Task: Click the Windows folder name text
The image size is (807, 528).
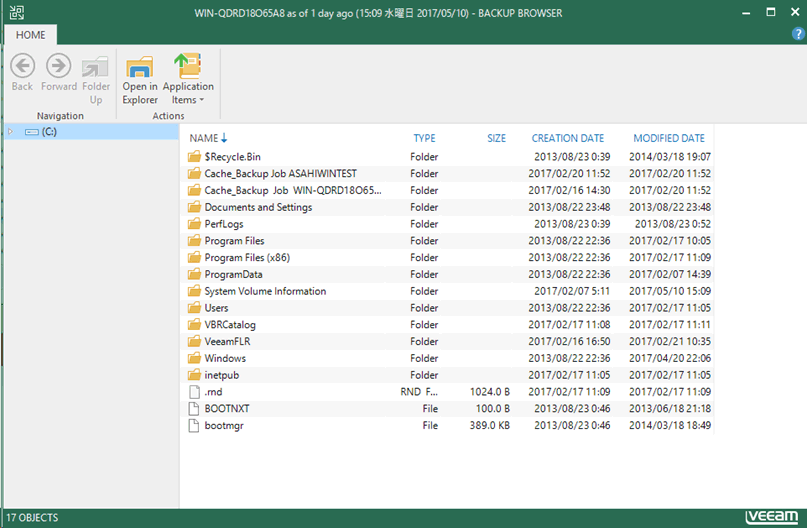Action: 225,358
